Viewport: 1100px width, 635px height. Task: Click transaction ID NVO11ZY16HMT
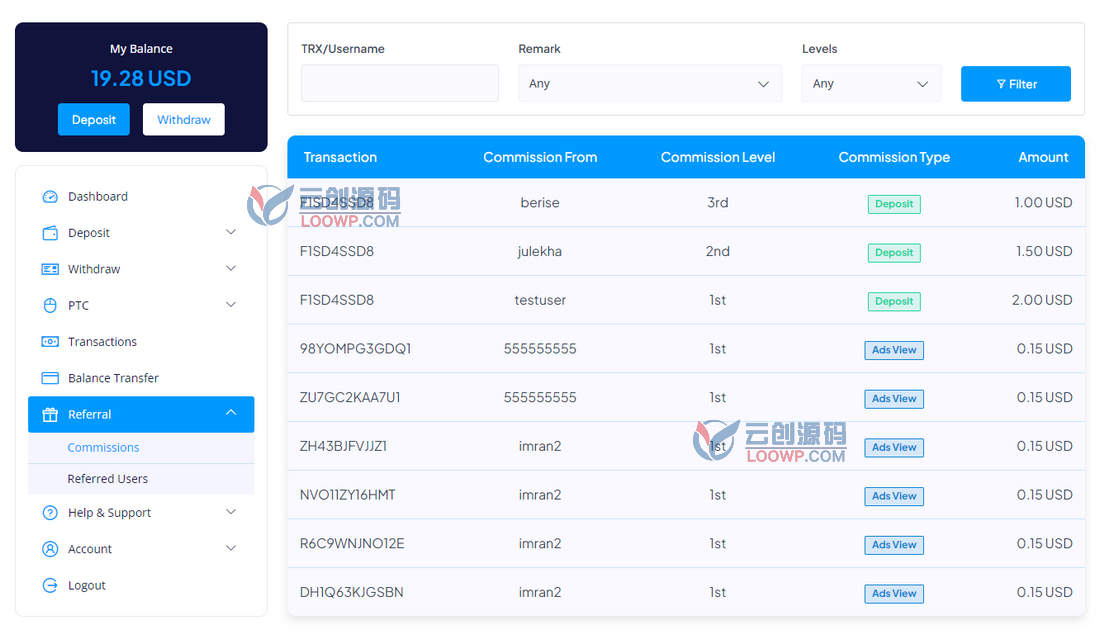click(347, 495)
